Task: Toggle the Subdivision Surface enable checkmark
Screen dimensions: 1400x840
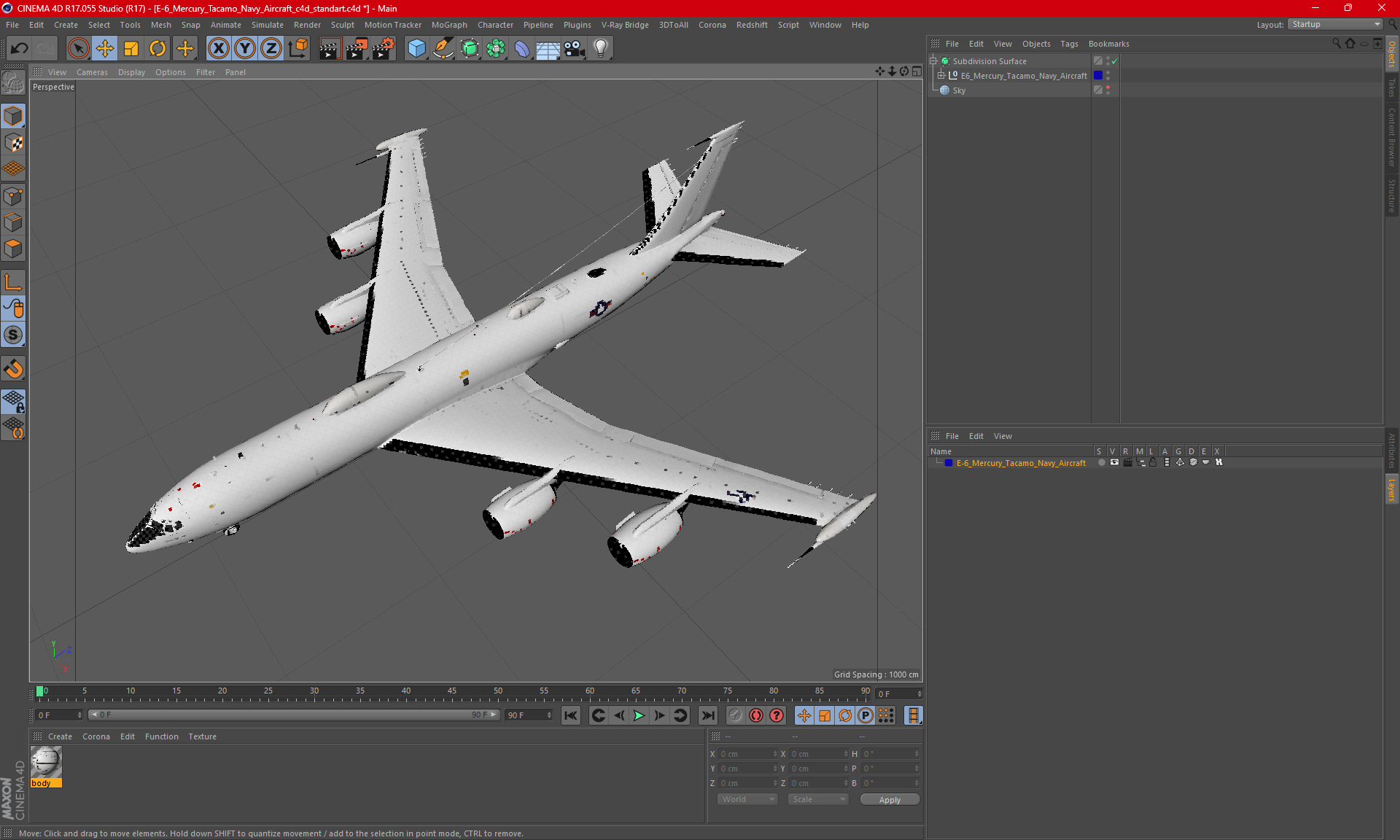Action: 1115,61
